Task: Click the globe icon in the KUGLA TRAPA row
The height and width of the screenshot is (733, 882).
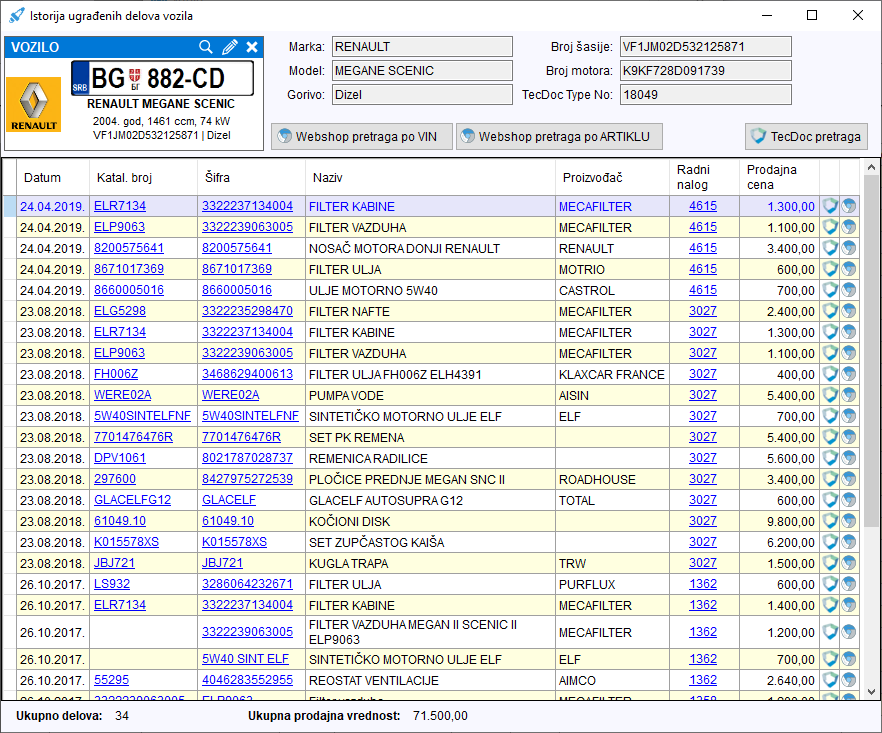Action: tap(849, 563)
